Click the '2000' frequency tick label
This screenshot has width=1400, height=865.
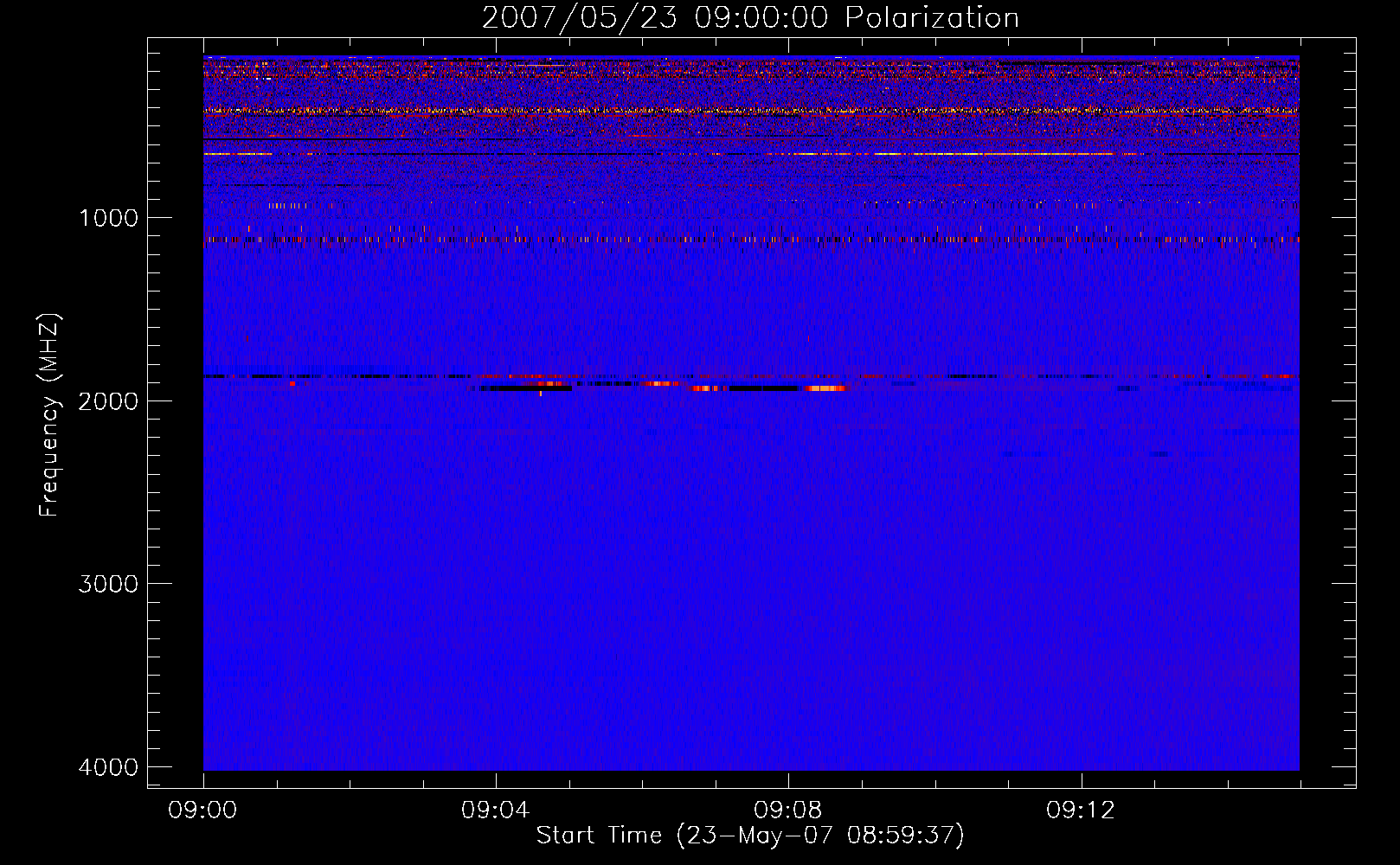(109, 401)
